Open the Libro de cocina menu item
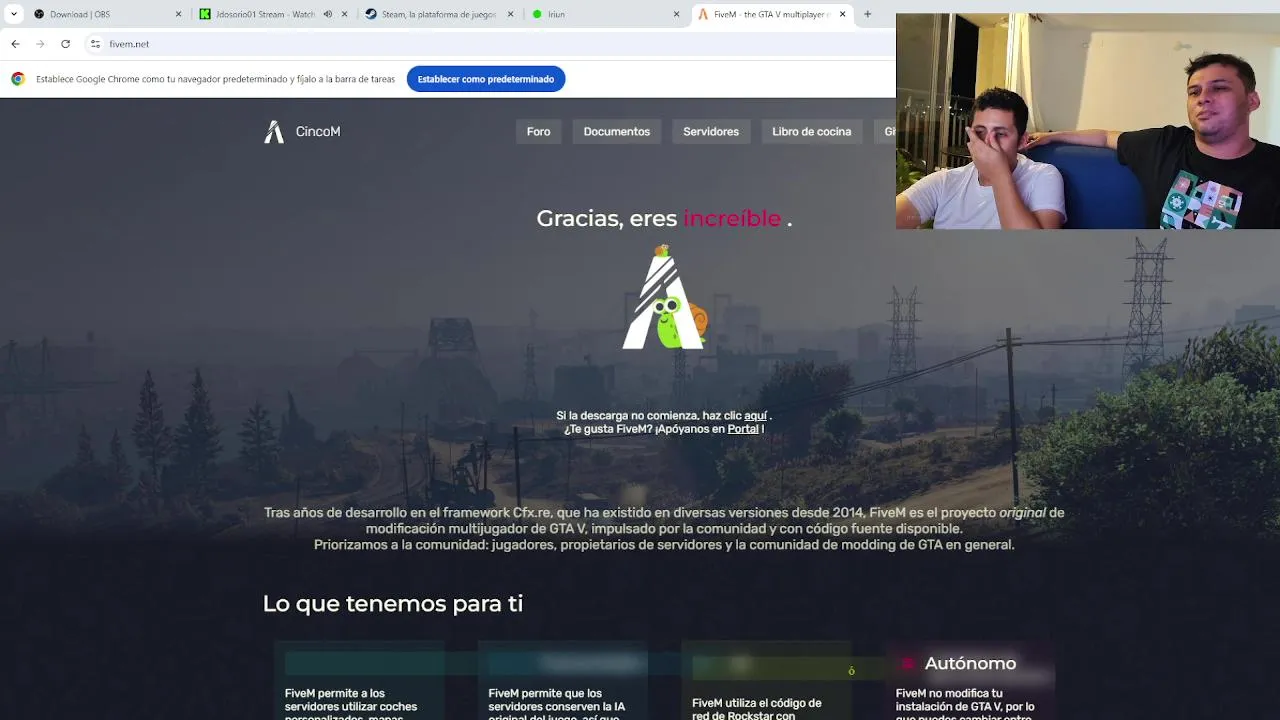Screen dimensions: 1280x720 coord(811,132)
